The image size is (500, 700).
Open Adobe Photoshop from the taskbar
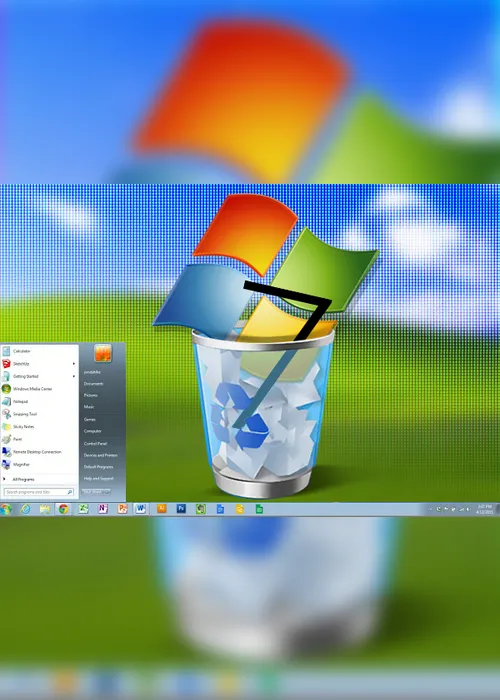181,508
